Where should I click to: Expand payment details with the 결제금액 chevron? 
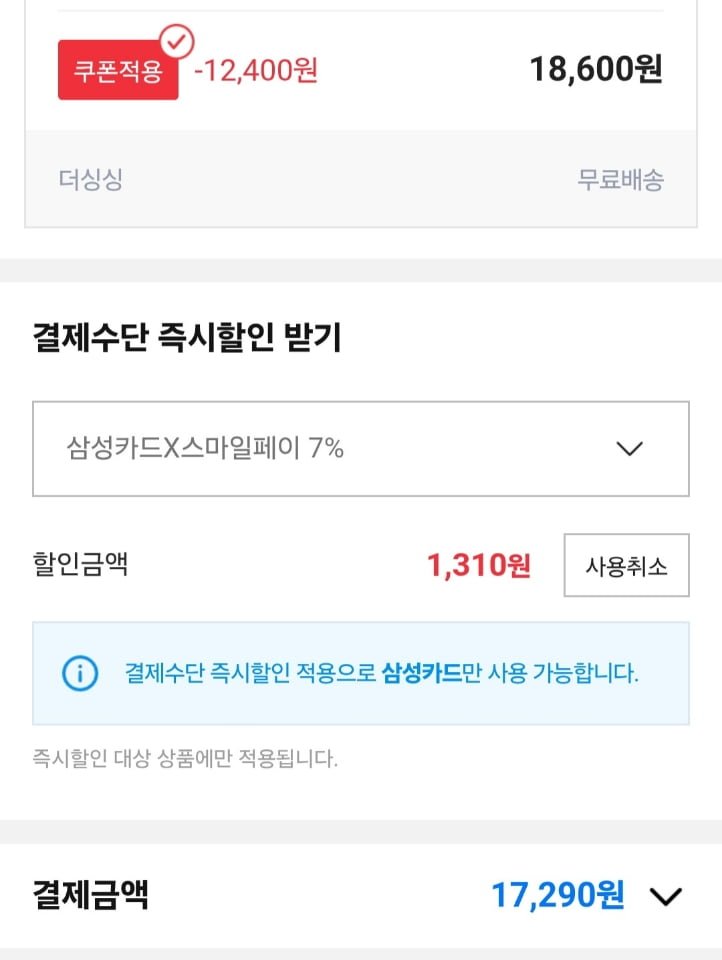click(666, 896)
